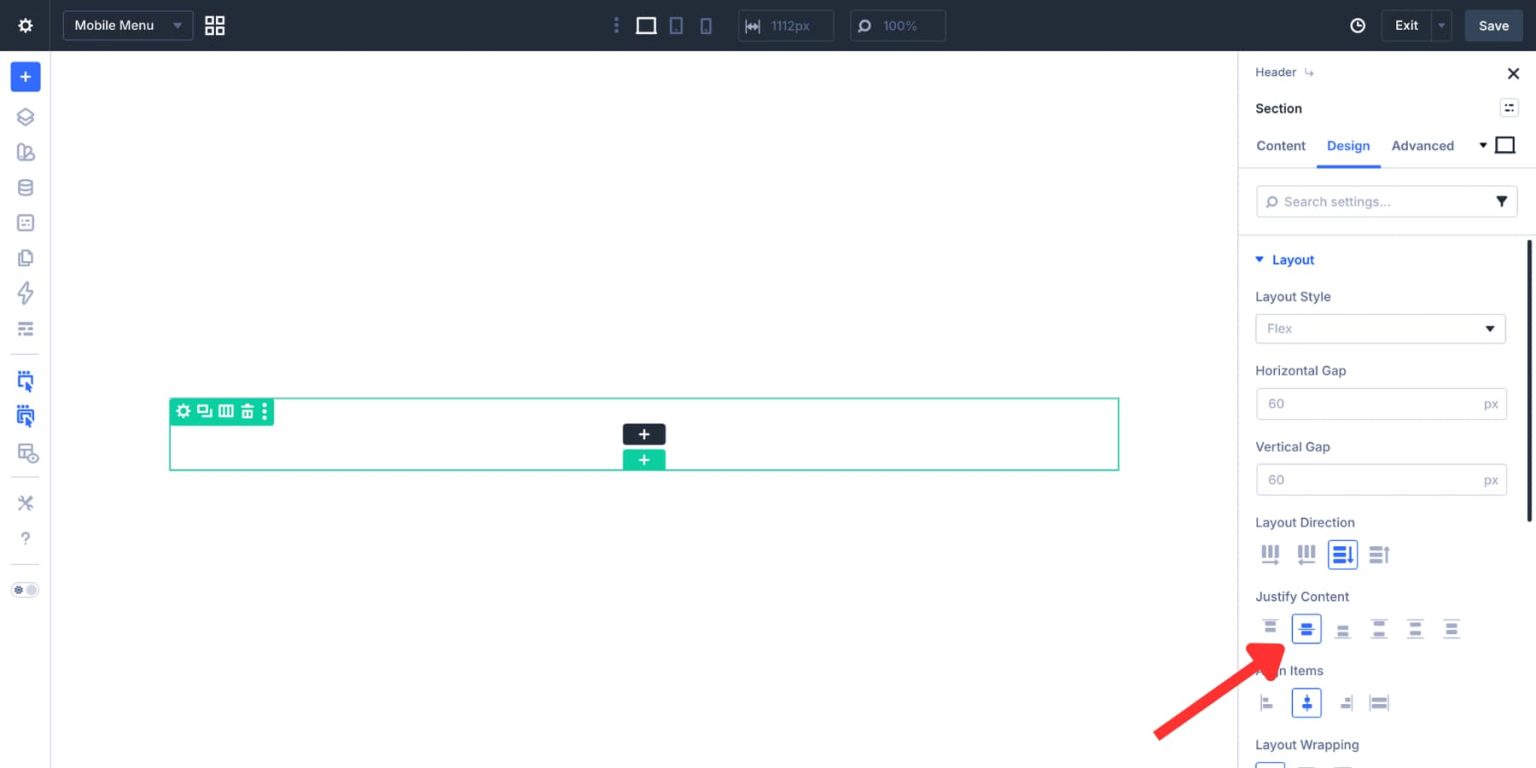Screen dimensions: 1536x768
Task: Delete the section with trash icon
Action: point(247,411)
